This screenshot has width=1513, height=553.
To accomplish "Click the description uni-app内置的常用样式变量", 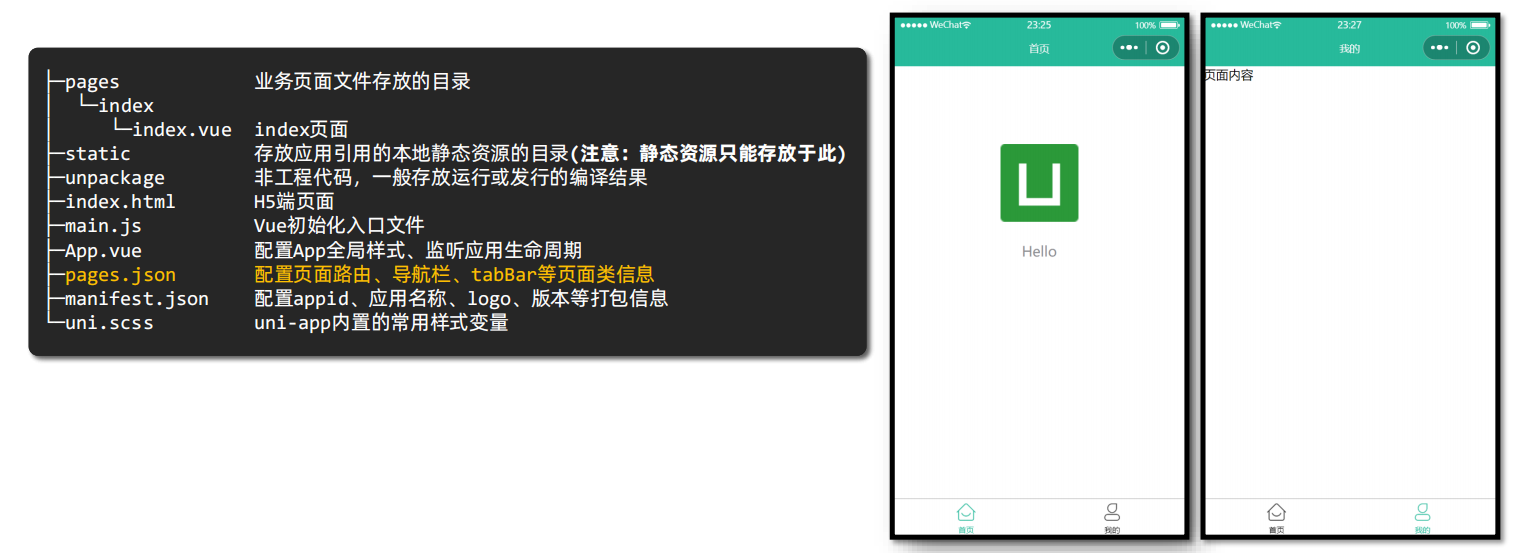I will tap(382, 322).
